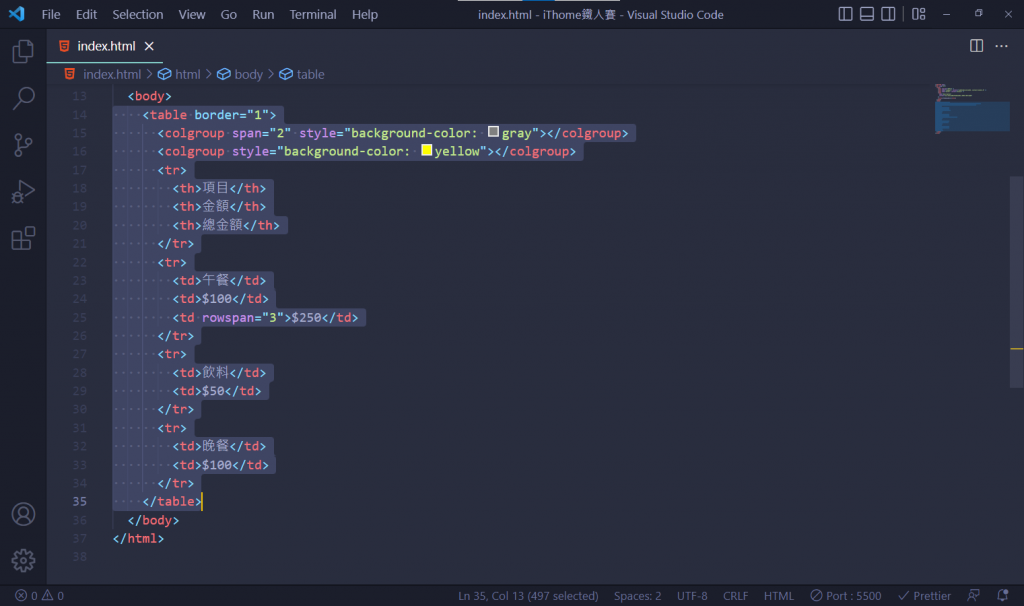Click the rowspan="3" attribute text

[242, 317]
